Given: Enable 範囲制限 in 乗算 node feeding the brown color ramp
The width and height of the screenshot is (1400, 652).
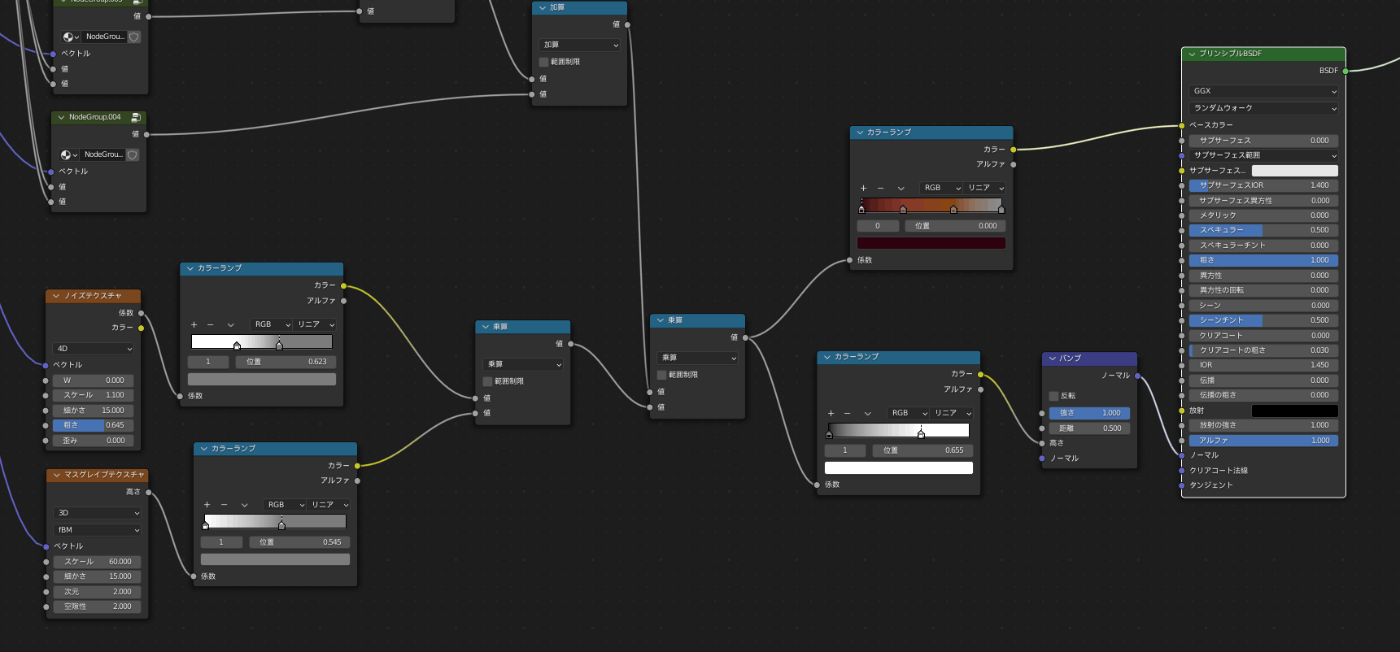Looking at the screenshot, I should (662, 375).
